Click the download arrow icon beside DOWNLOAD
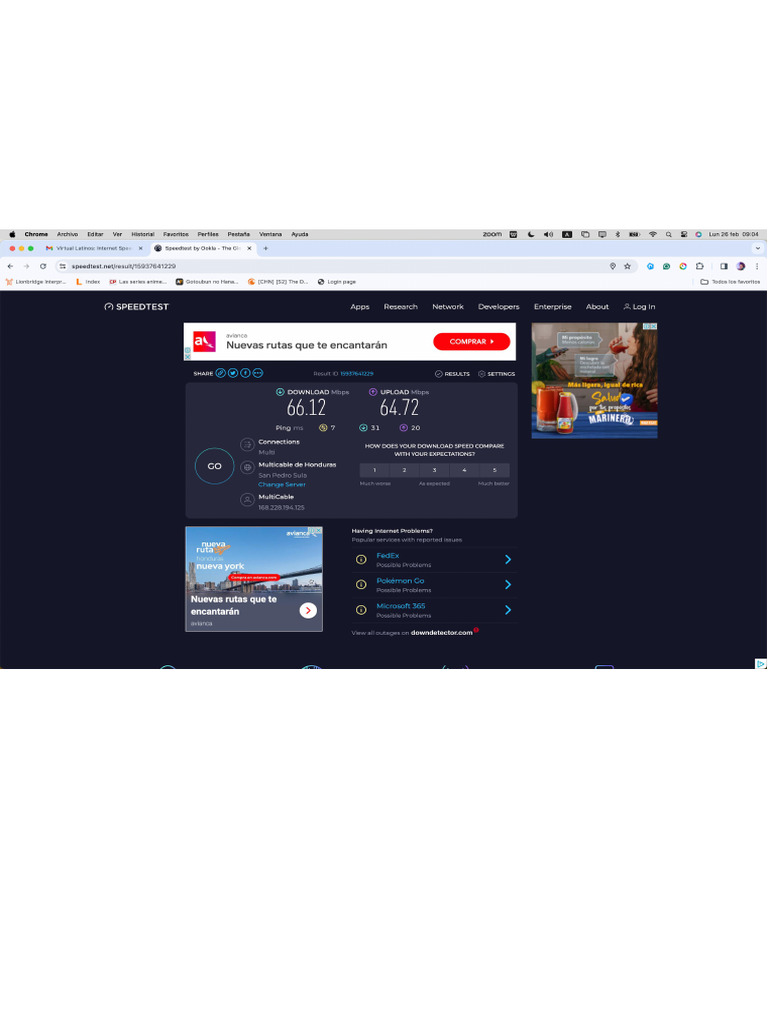This screenshot has height=1024, width=768. click(x=280, y=392)
